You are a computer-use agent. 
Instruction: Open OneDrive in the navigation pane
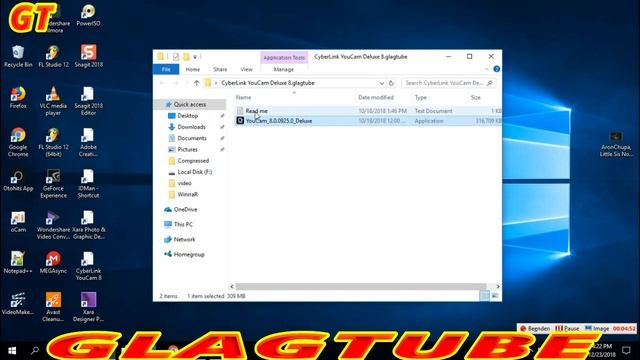click(185, 209)
